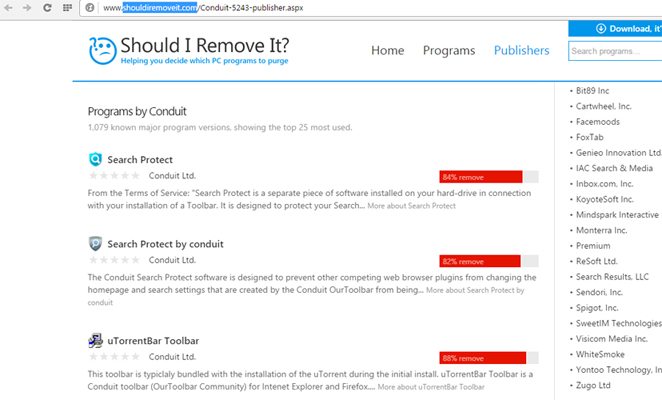Click the star rating under Search Protect
This screenshot has height=400, width=662.
click(x=114, y=176)
